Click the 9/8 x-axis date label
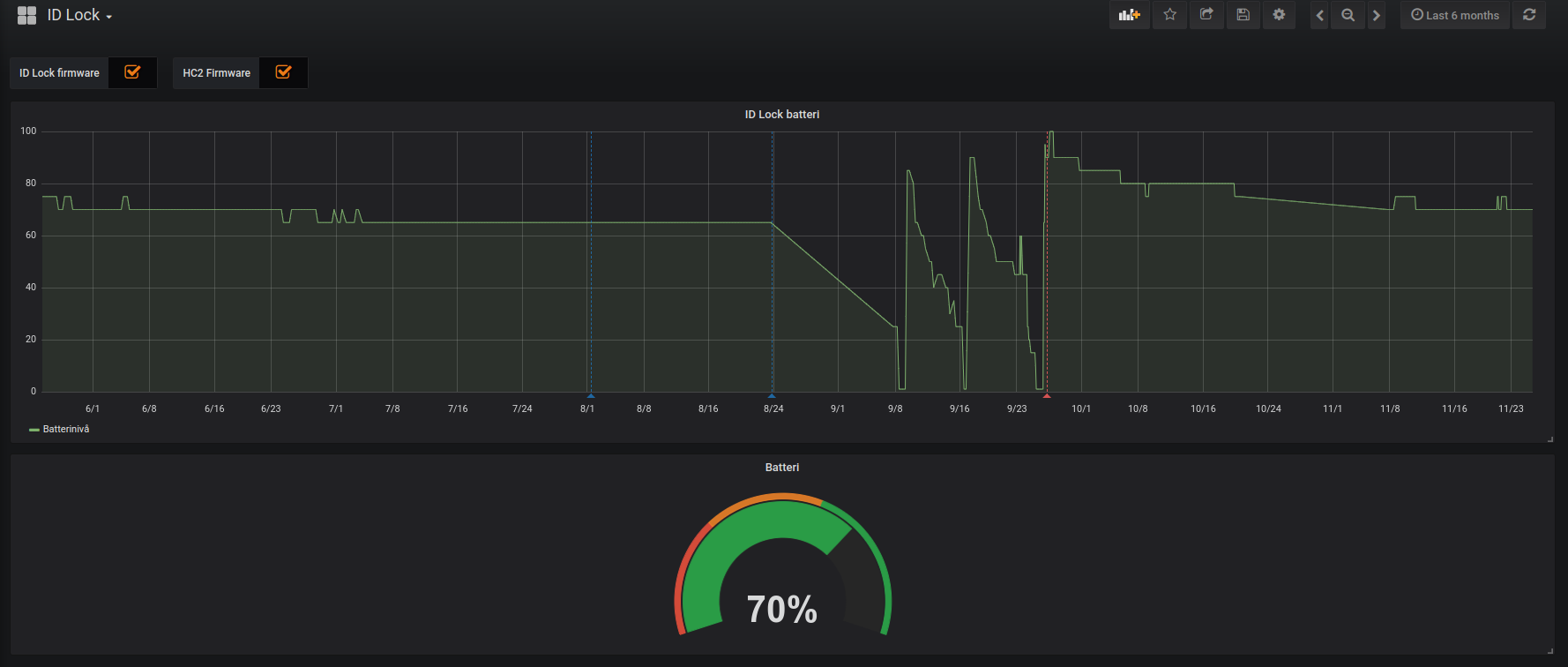This screenshot has width=1568, height=667. click(895, 408)
